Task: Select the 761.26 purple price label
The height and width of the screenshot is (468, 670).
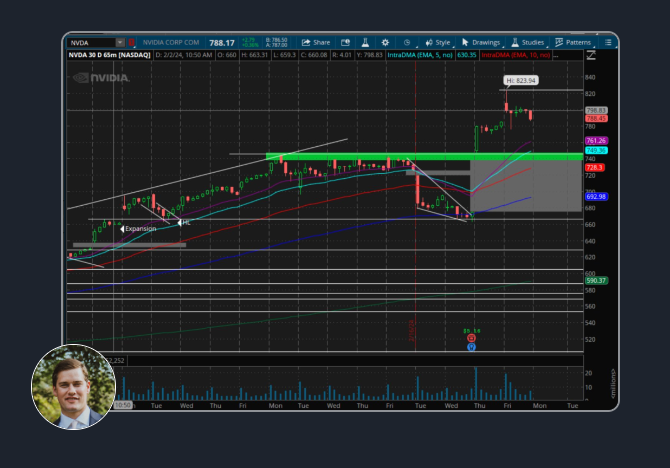Action: [596, 141]
